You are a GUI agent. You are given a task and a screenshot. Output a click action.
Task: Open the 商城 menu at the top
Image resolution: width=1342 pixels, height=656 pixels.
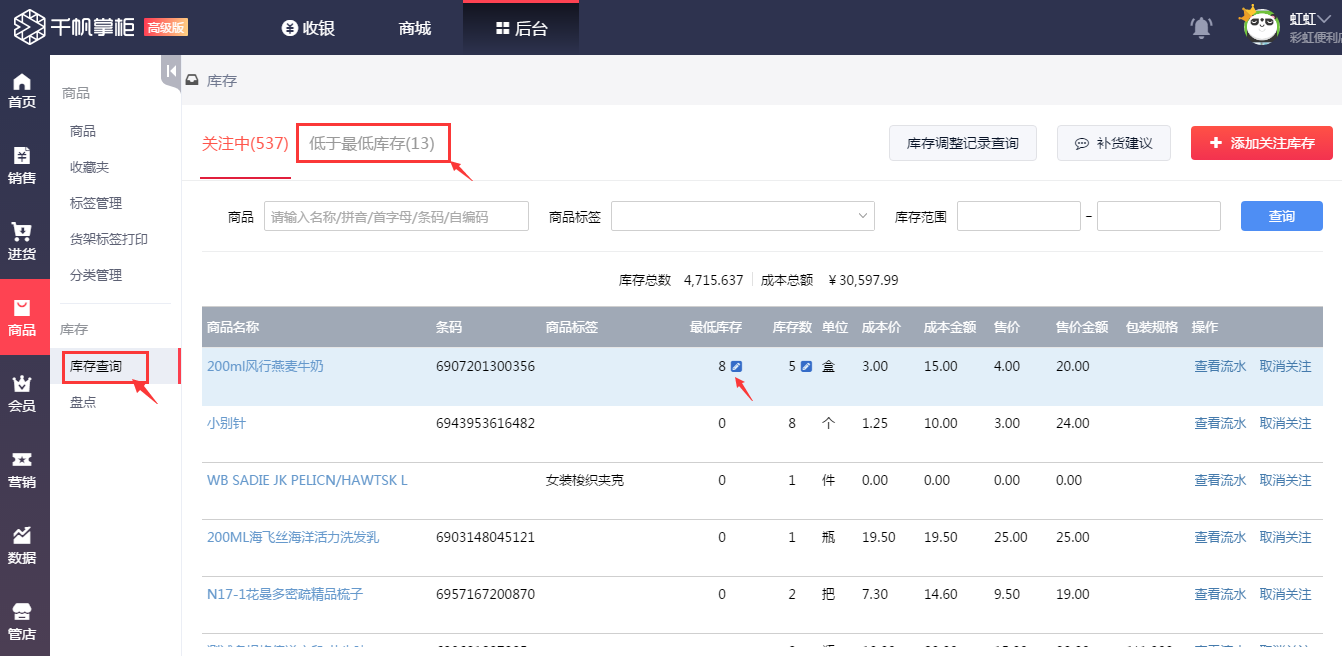click(413, 28)
